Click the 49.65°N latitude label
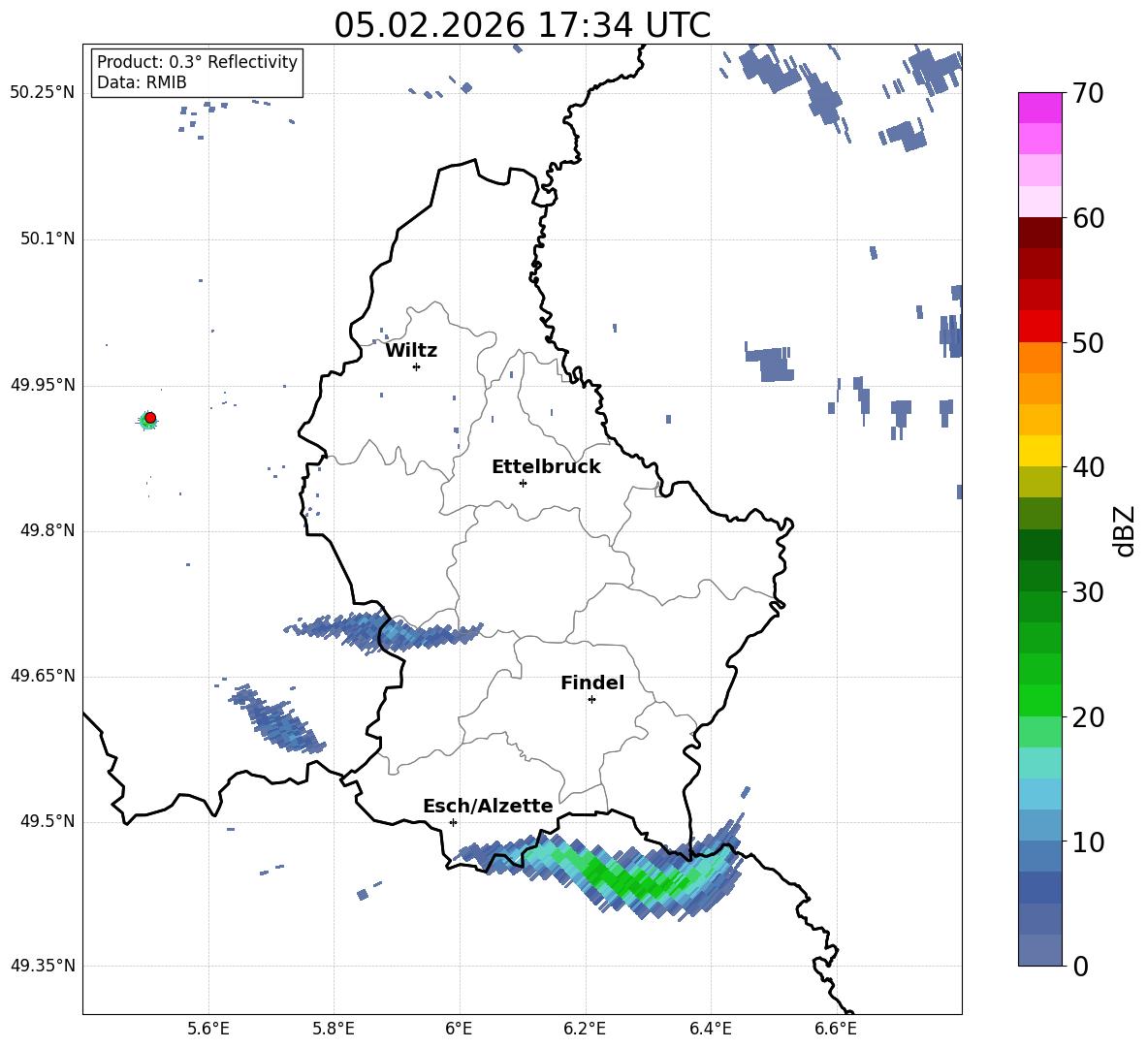Screen dimensions: 1148x1048 click(43, 676)
